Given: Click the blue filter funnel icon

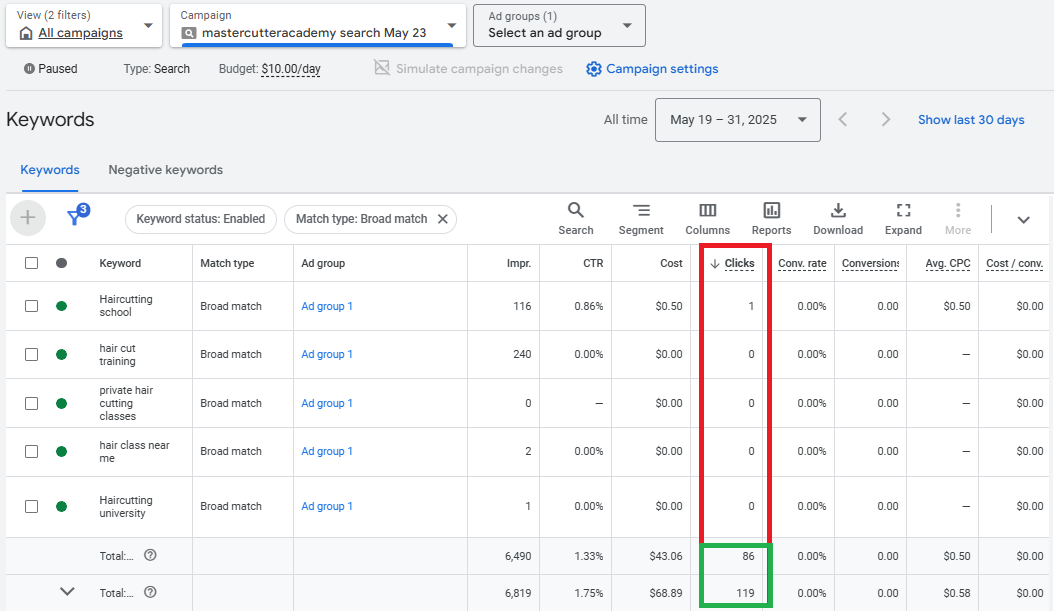Looking at the screenshot, I should point(75,217).
